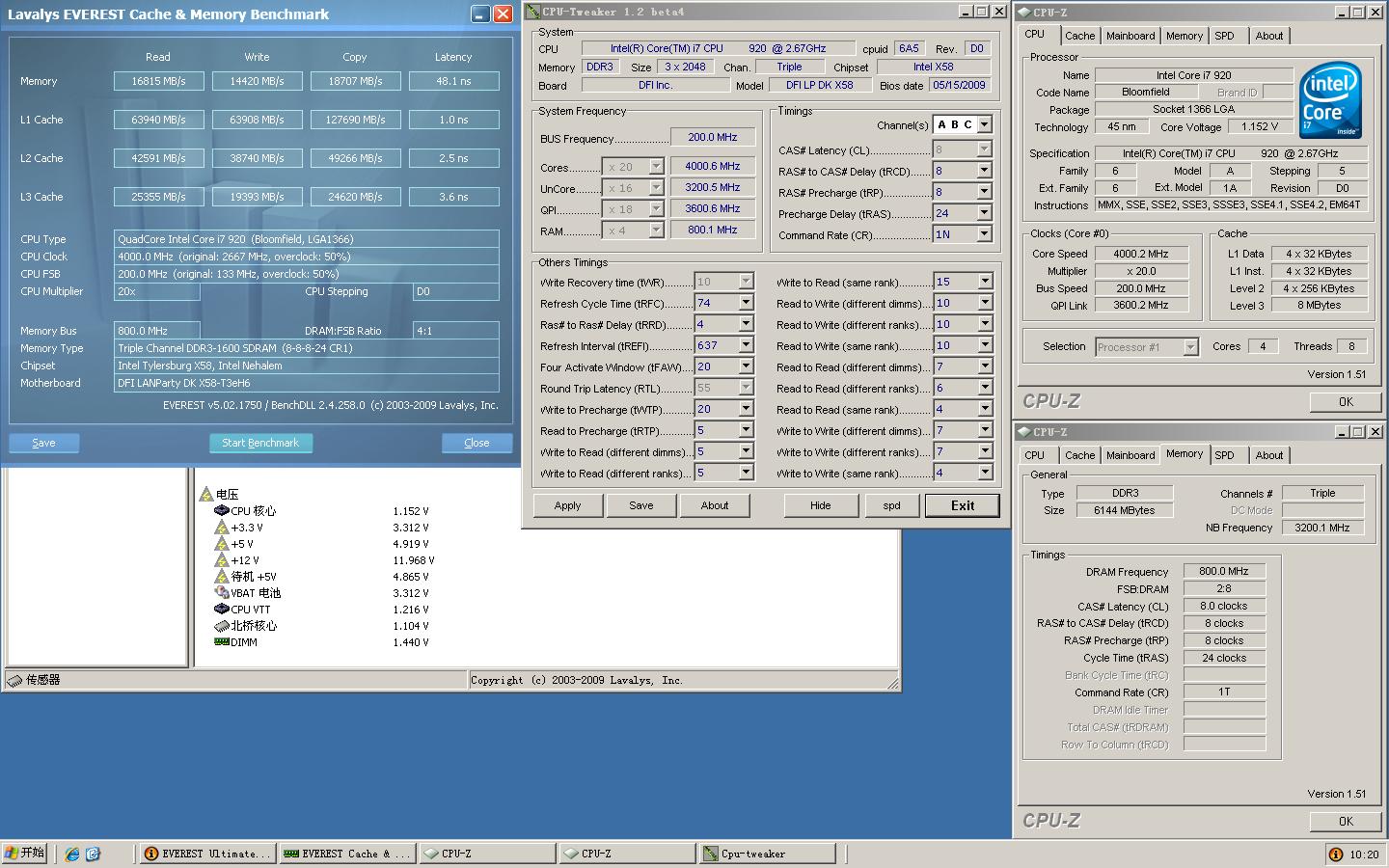This screenshot has height=868, width=1389.
Task: Click the spd button in CPU-Tweaker
Action: 892,505
